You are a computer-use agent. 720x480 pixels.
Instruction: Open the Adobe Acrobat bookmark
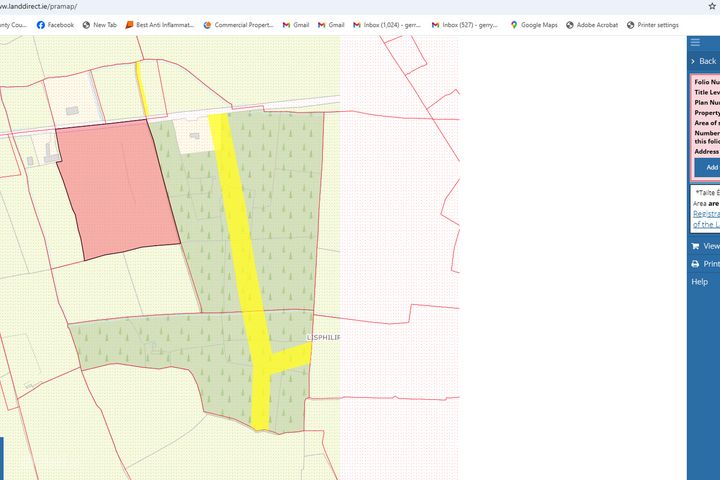tap(591, 25)
